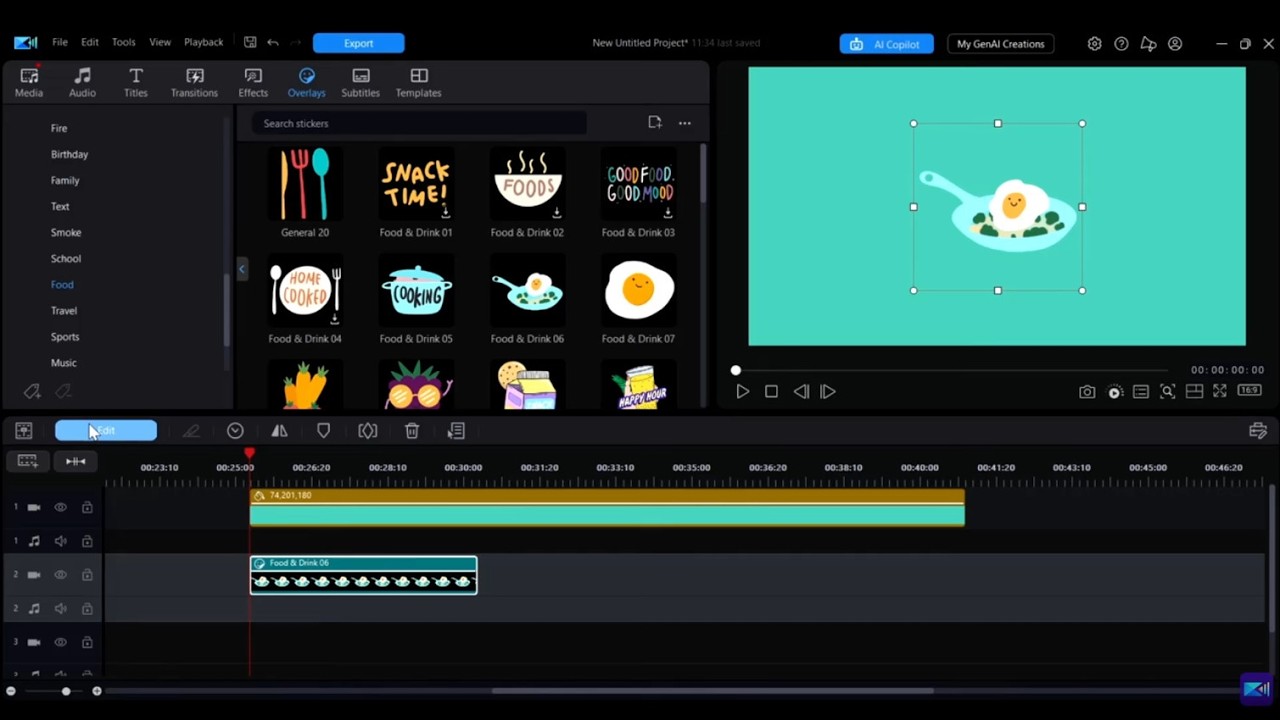Select the Food & Drink 05 sticker

416,300
